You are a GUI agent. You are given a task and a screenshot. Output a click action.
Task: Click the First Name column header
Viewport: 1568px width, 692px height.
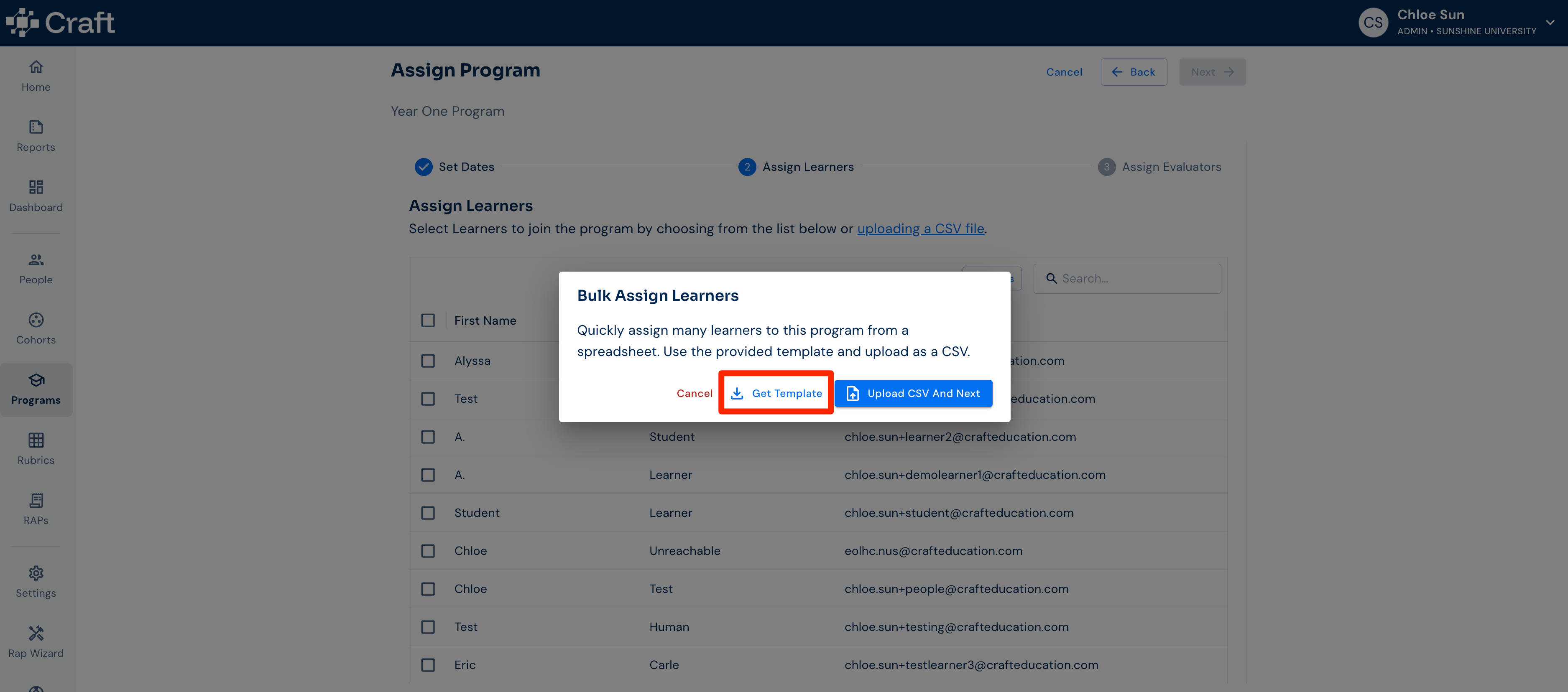485,321
